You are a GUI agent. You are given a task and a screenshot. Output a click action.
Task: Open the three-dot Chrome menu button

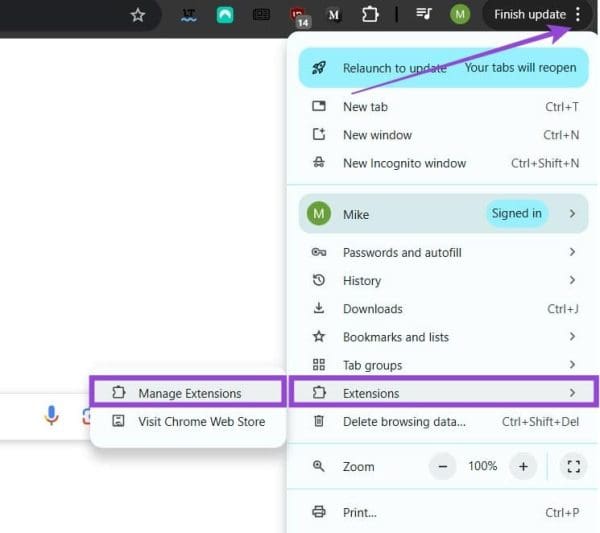(x=577, y=15)
